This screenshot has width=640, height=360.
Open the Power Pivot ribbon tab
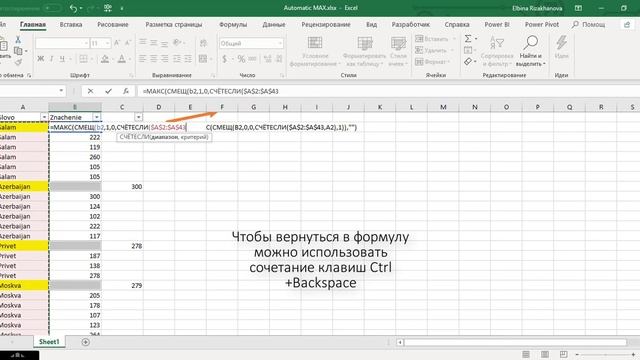(542, 24)
